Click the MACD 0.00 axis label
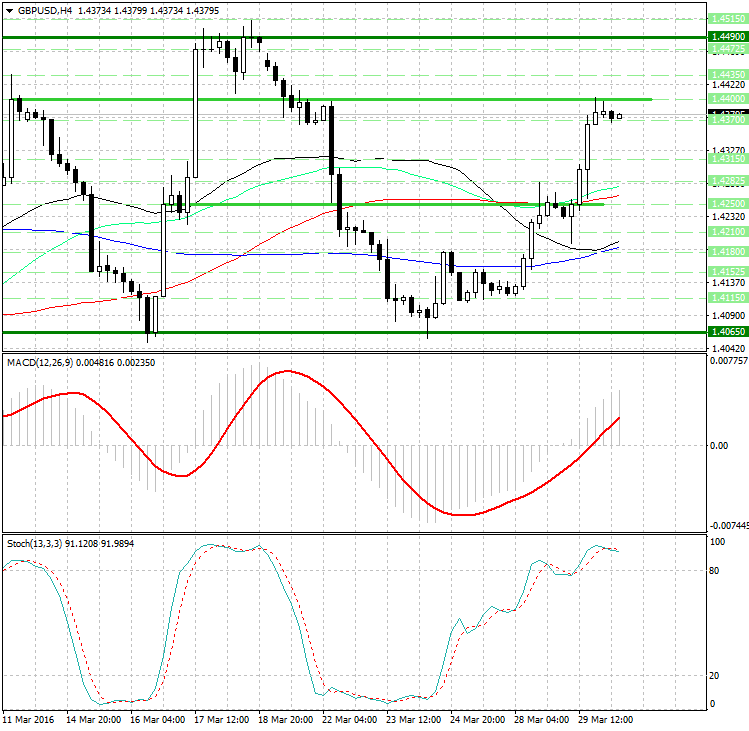The image size is (749, 731). tap(718, 446)
